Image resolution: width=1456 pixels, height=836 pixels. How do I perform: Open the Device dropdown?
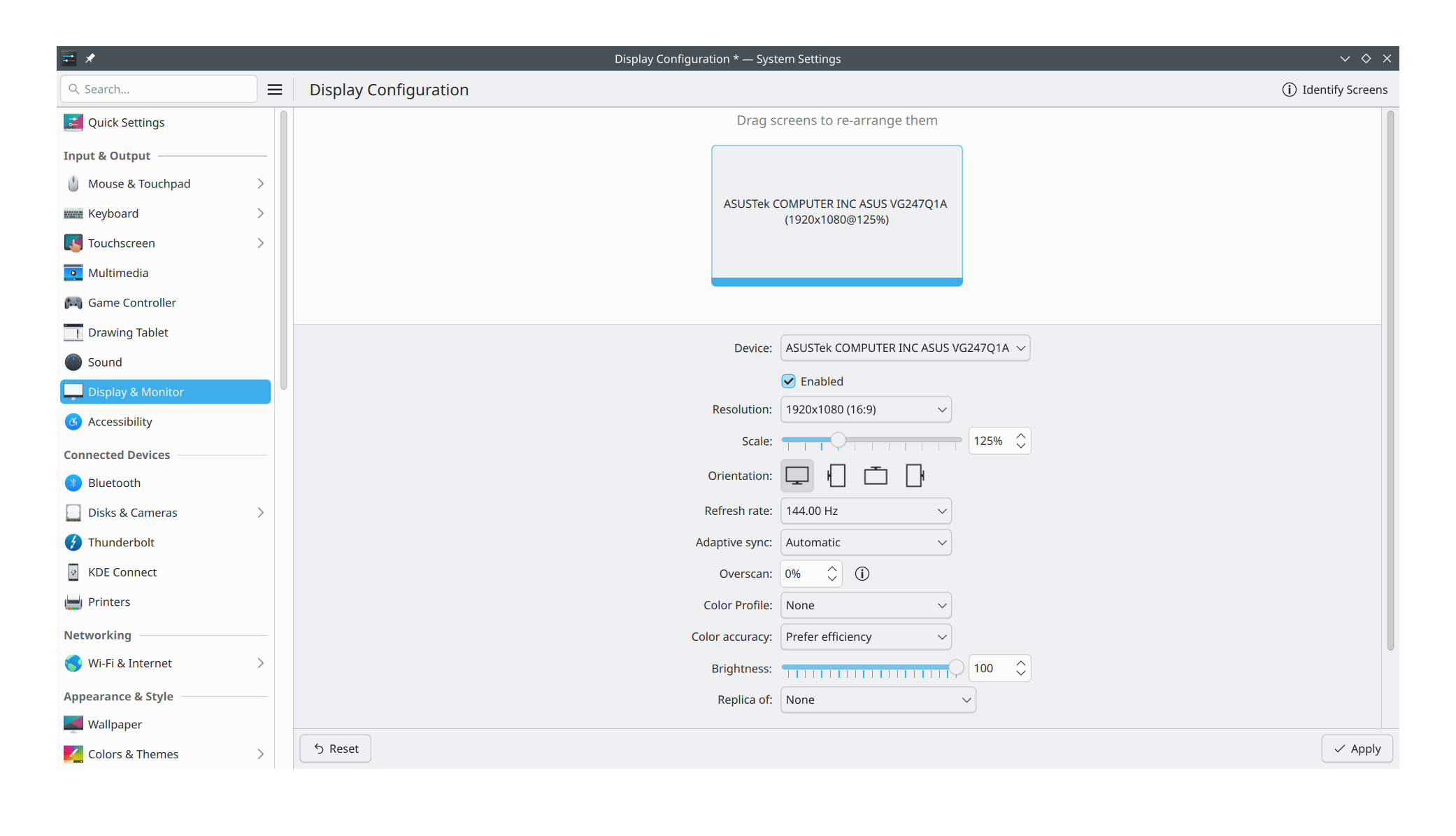[x=905, y=348]
